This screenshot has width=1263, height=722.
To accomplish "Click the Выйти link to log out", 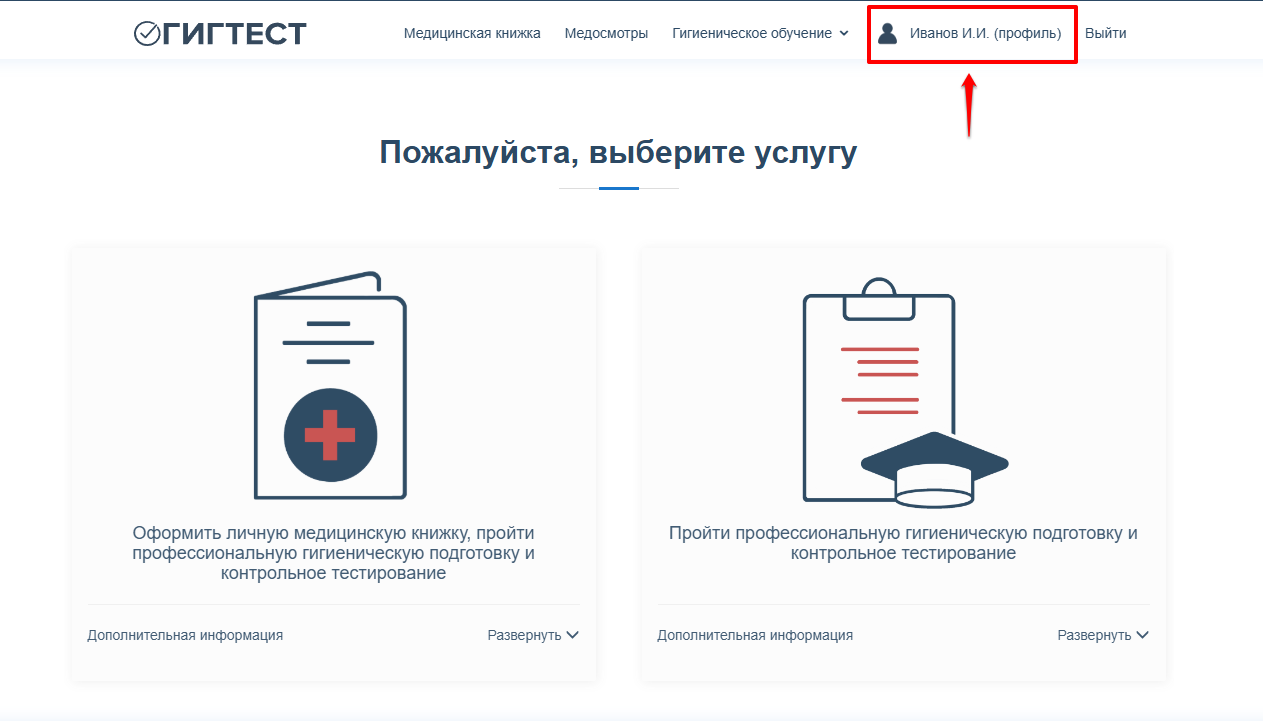I will pos(1106,32).
